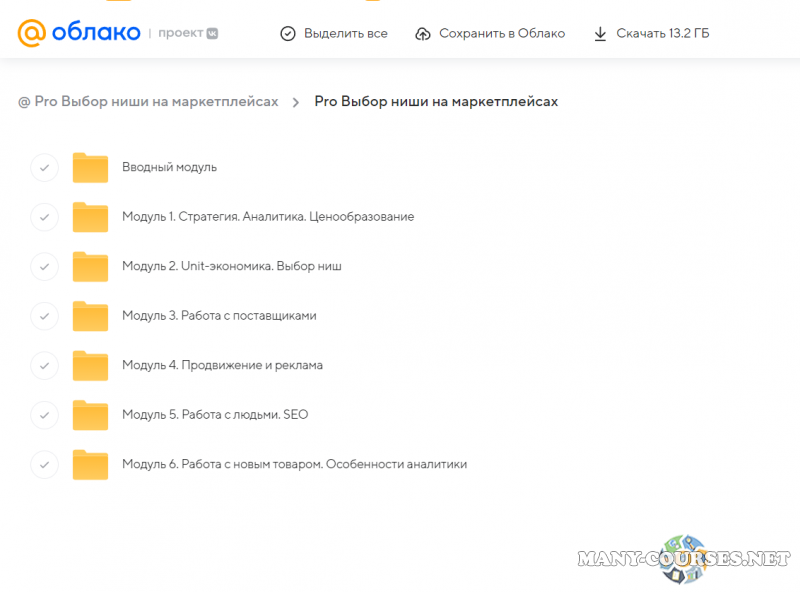Open the Модуль 1 folder icon
Image resolution: width=800 pixels, height=592 pixels.
pyautogui.click(x=90, y=217)
